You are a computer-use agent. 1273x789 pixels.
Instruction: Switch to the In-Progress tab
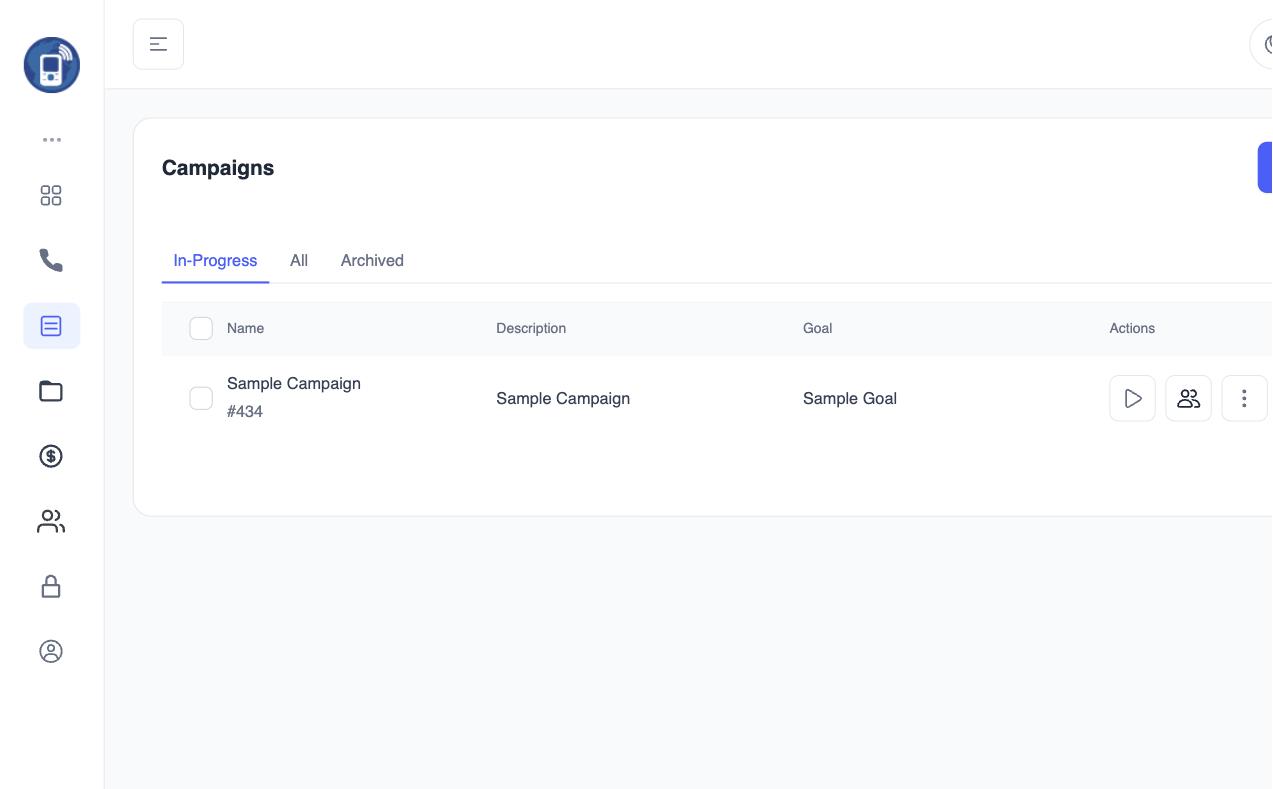coord(215,260)
